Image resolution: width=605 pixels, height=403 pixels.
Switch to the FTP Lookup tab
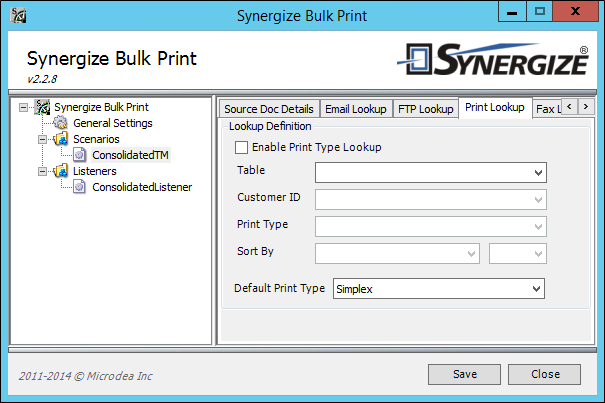coord(426,109)
